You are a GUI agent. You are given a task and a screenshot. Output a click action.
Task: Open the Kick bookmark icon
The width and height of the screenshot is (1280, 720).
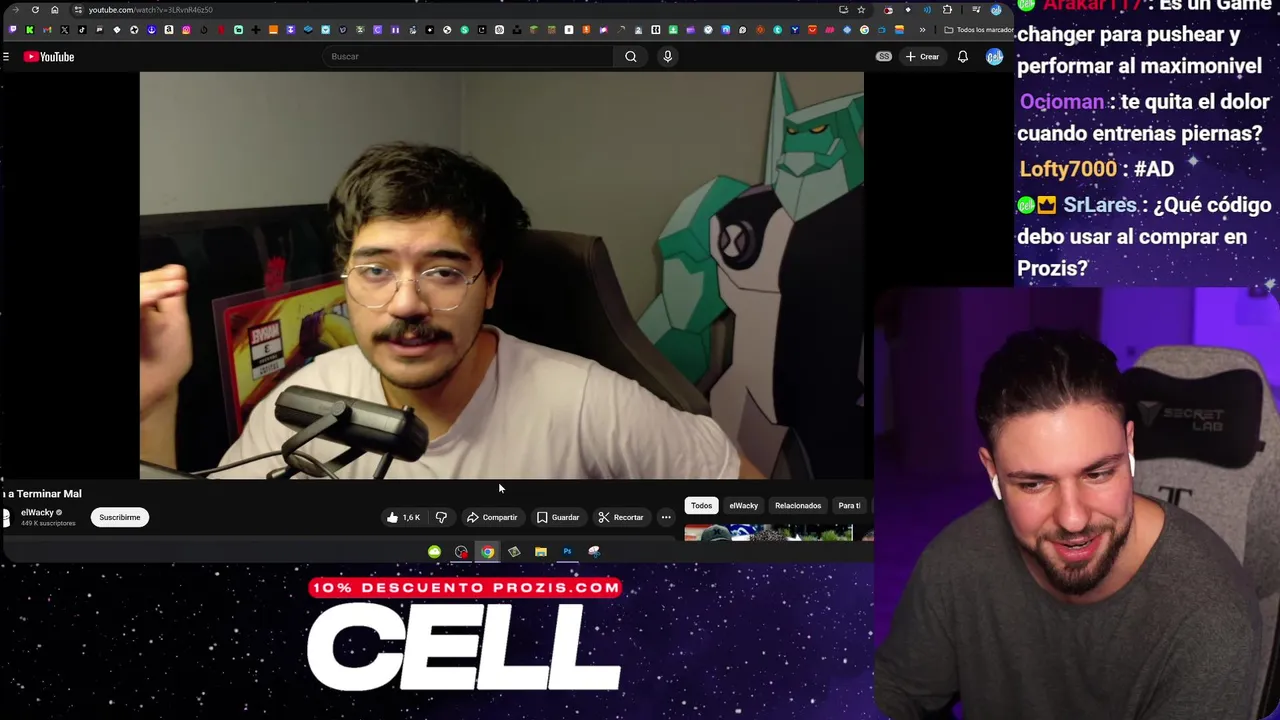pos(29,30)
